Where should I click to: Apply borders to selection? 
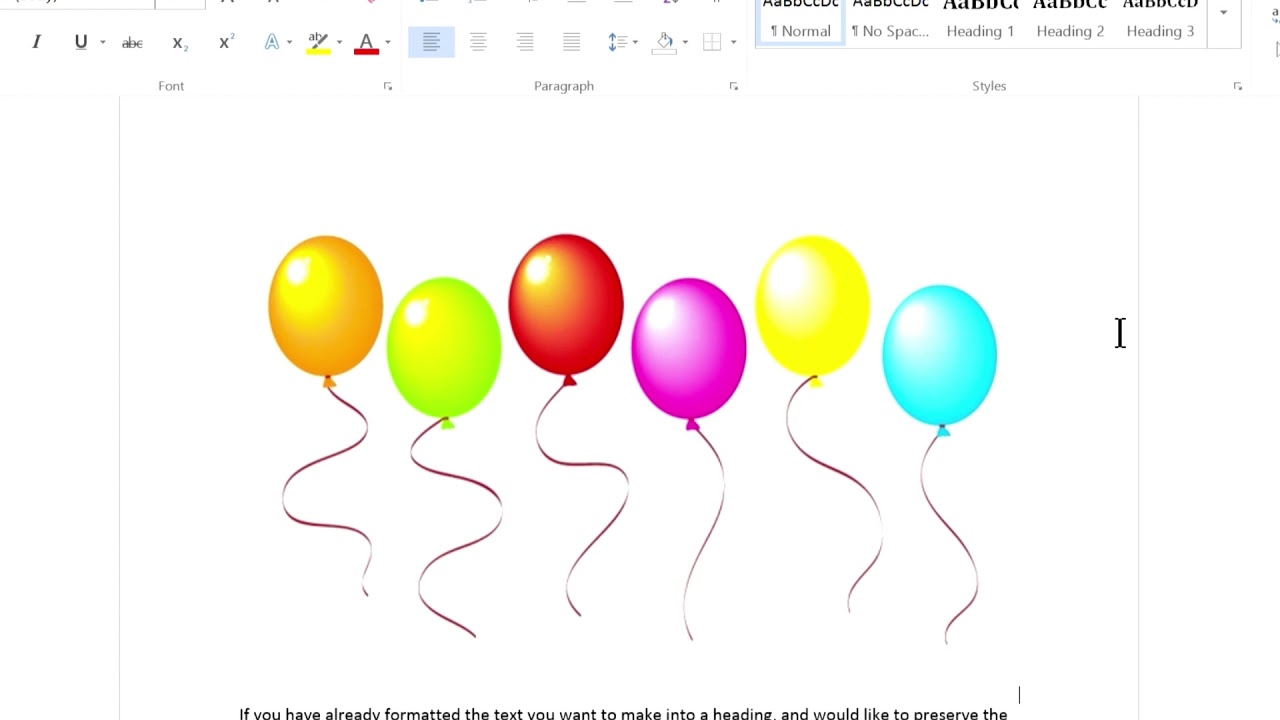pyautogui.click(x=712, y=42)
